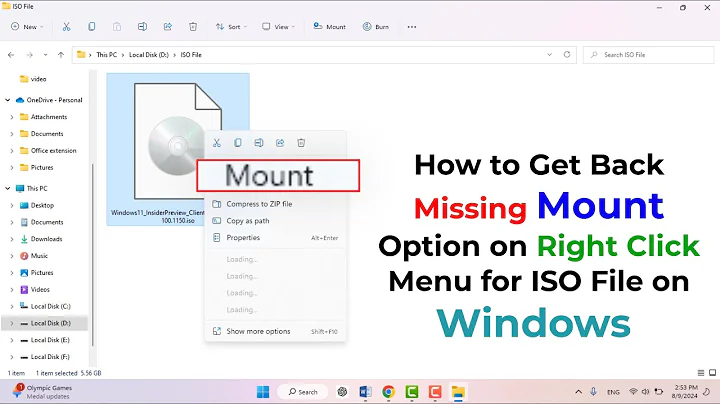Click the Search ISO File box
Viewport: 720px width, 404px height.
coord(648,55)
